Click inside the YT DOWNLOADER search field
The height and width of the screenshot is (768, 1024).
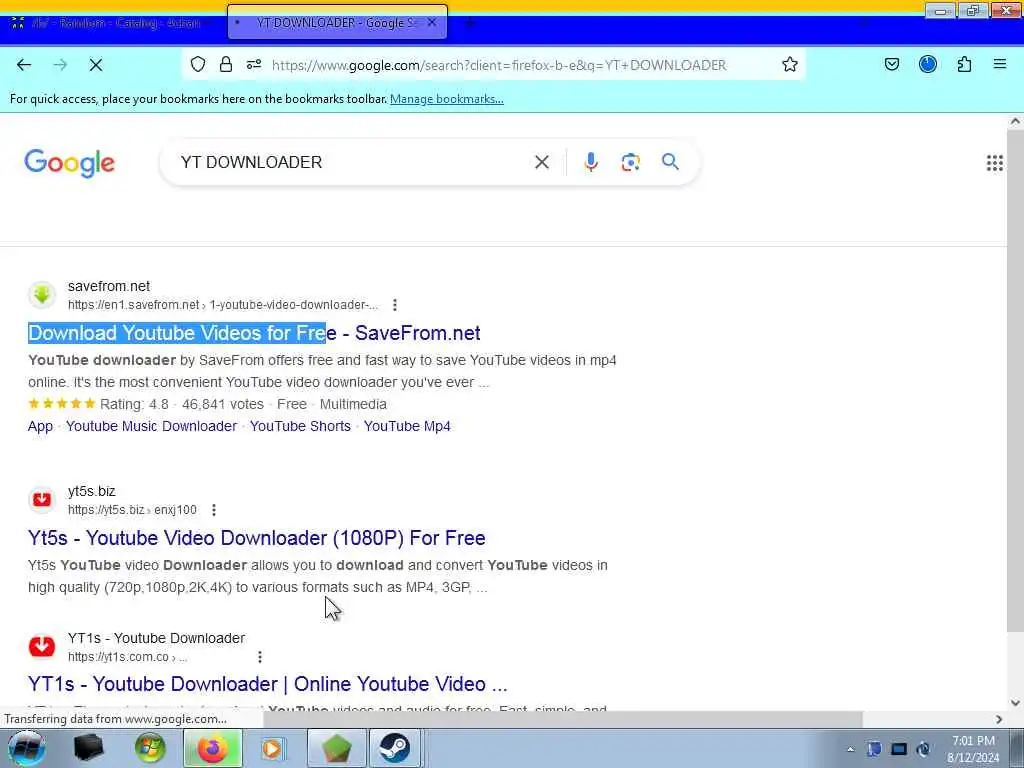(x=353, y=162)
